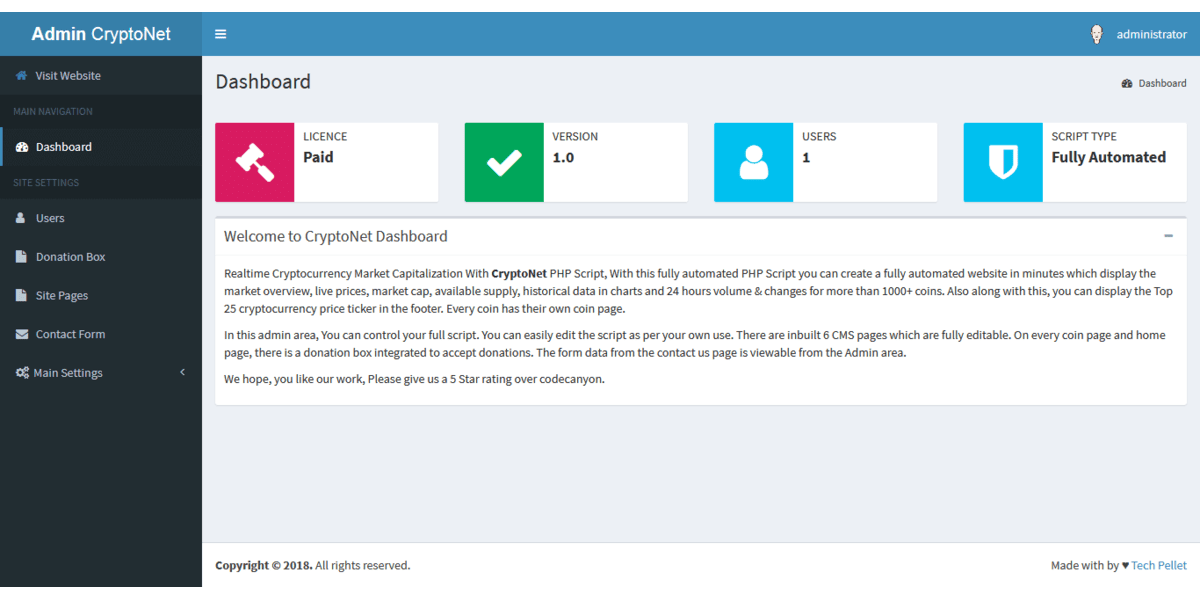Click the breadcrumb dashboard gauge icon
The height and width of the screenshot is (600, 1200).
pyautogui.click(x=1127, y=84)
